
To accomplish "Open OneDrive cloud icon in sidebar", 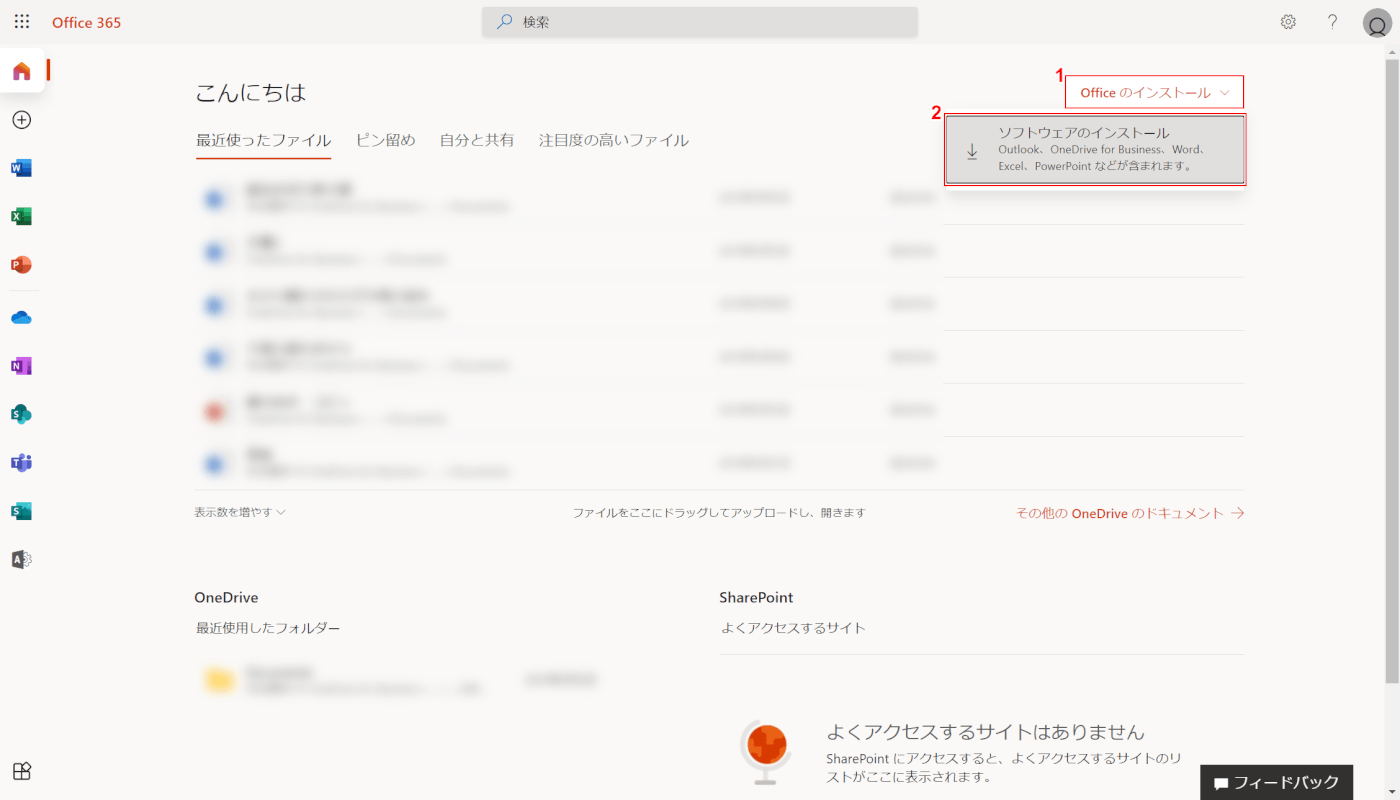I will click(x=22, y=318).
